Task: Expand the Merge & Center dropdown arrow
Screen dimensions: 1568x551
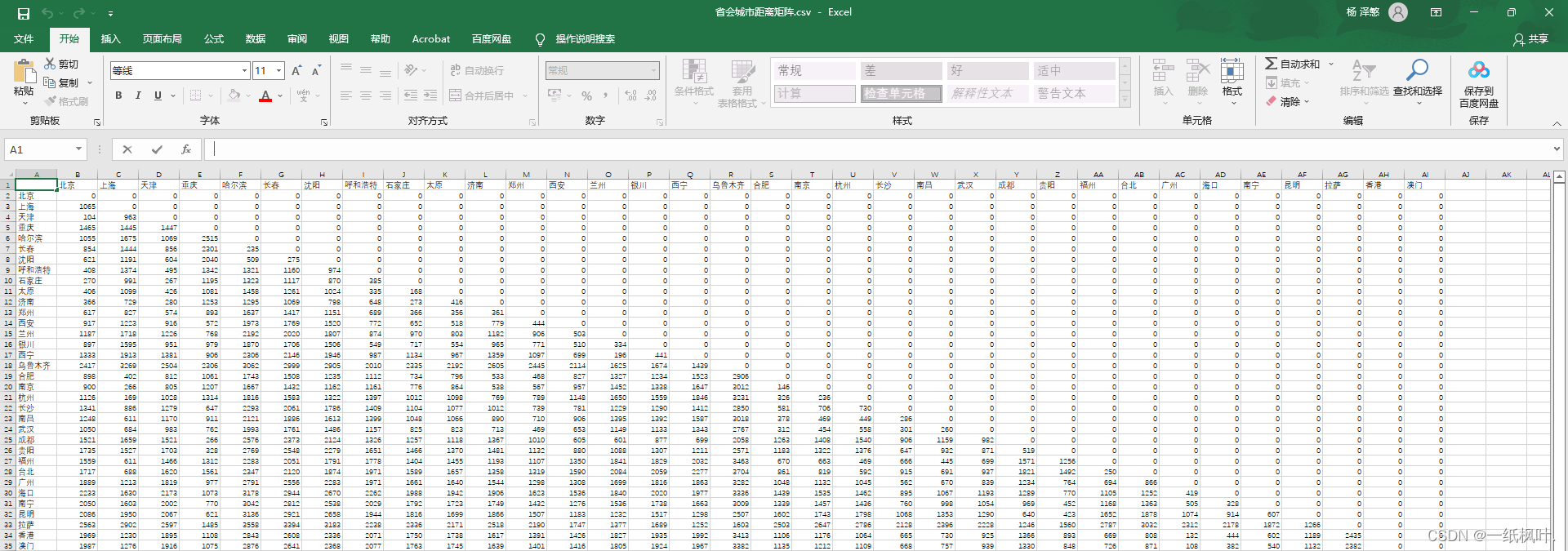Action: pos(525,96)
